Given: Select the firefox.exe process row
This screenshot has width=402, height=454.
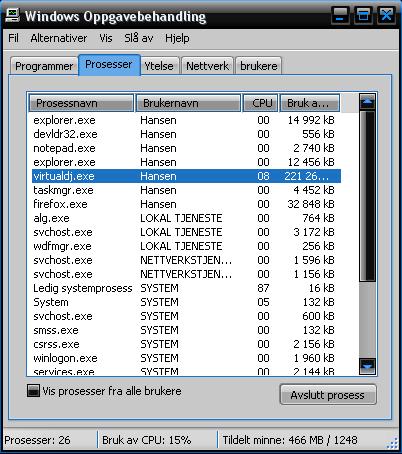Looking at the screenshot, I should click(x=186, y=204).
